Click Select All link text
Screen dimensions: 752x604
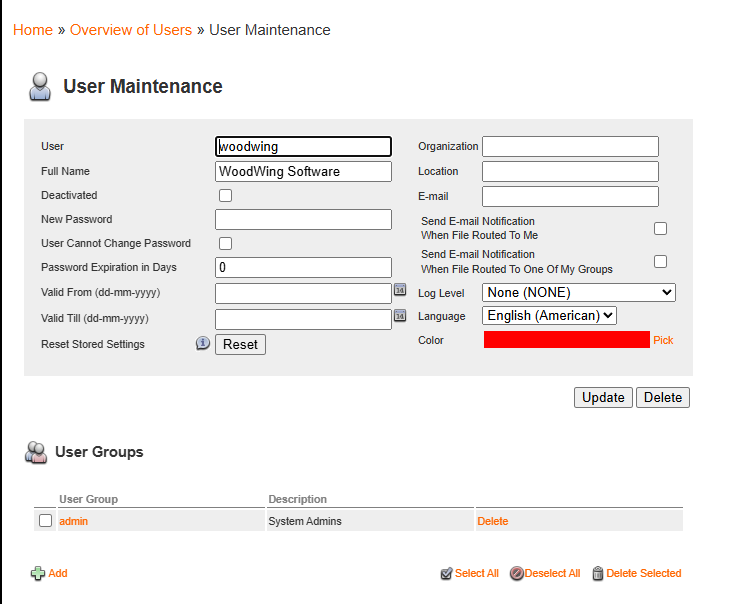(x=477, y=573)
